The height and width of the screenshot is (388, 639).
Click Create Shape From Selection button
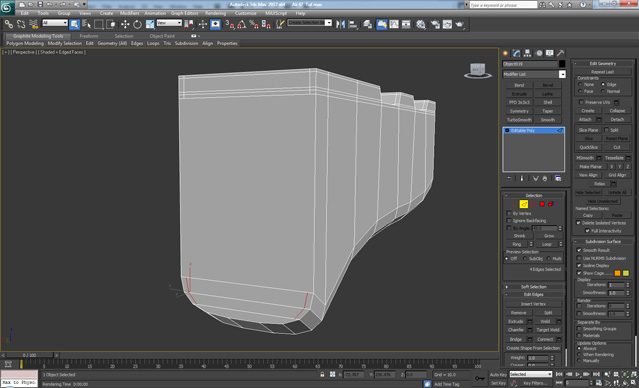[x=533, y=348]
